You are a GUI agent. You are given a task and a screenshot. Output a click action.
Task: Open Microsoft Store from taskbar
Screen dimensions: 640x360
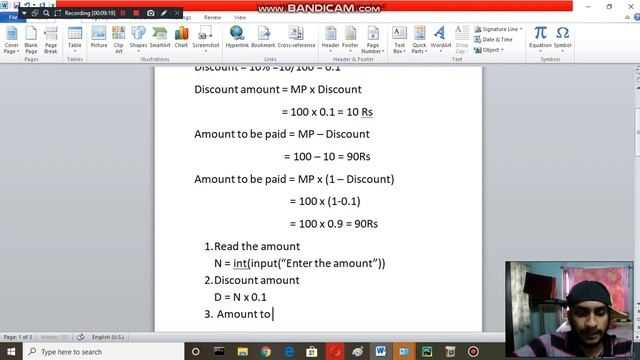coord(312,351)
